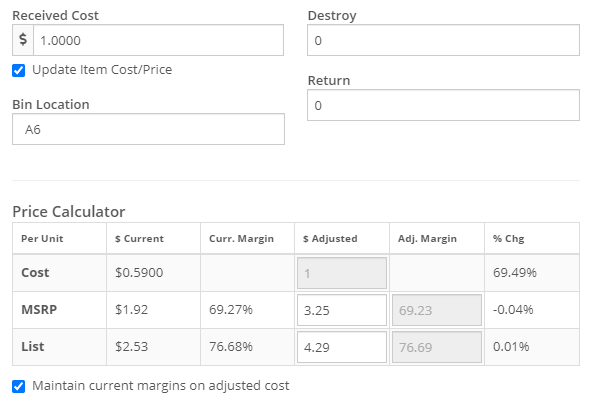Click the Bin Location field showing A6

148,129
